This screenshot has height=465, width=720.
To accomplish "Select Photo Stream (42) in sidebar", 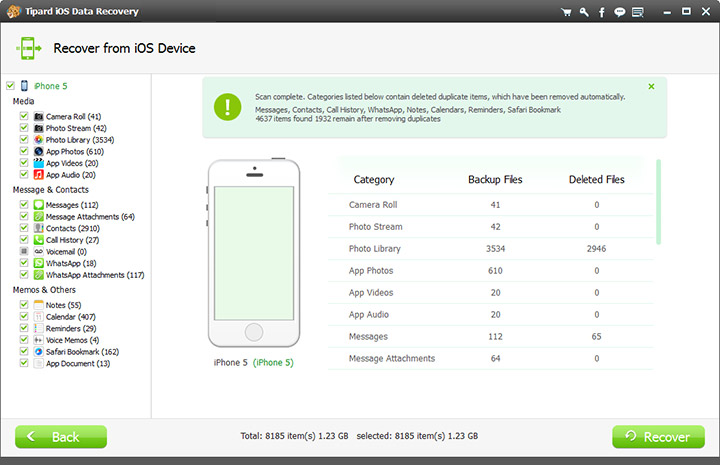I will coord(76,128).
